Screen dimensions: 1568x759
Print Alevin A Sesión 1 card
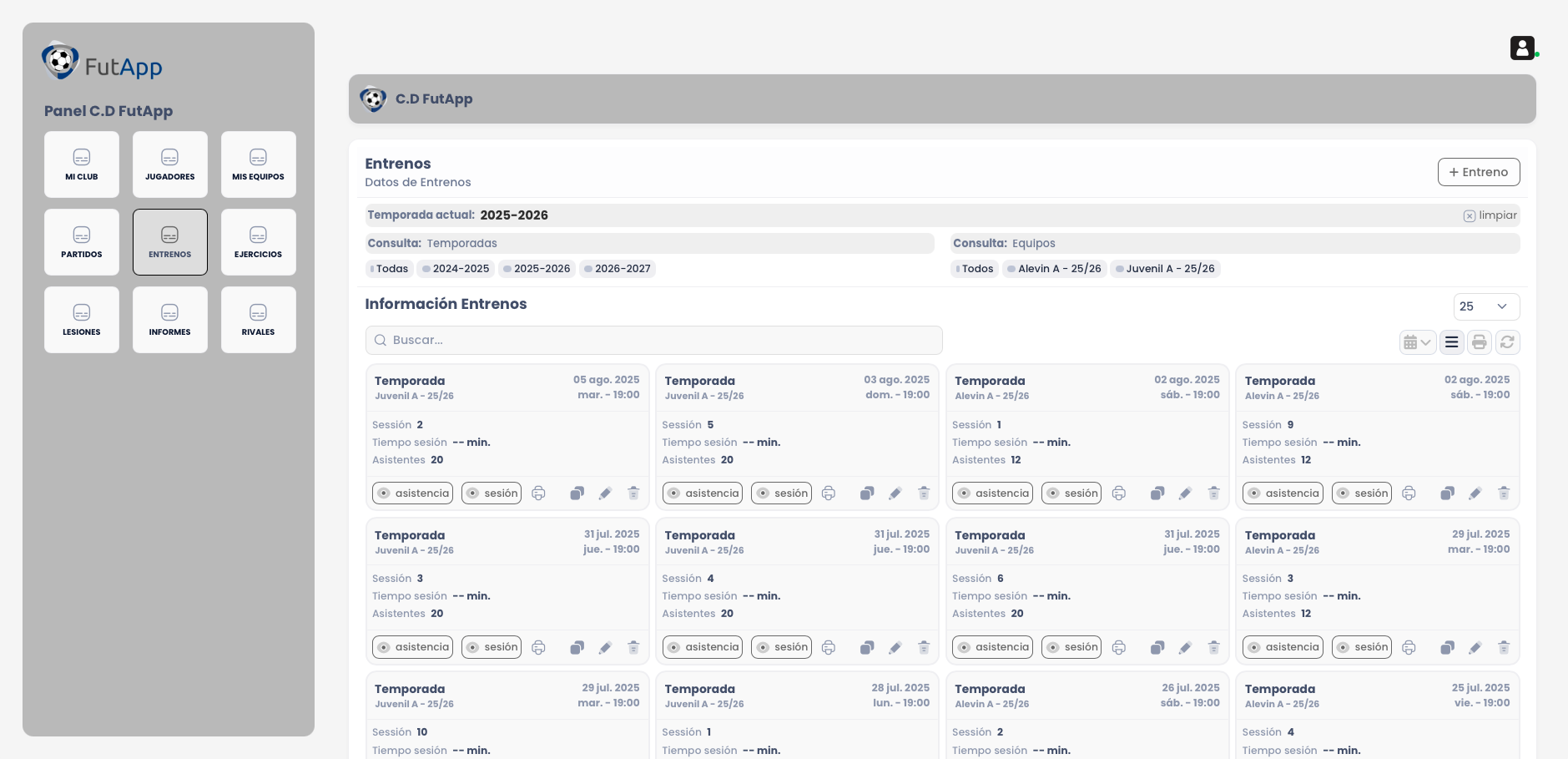click(x=1119, y=493)
